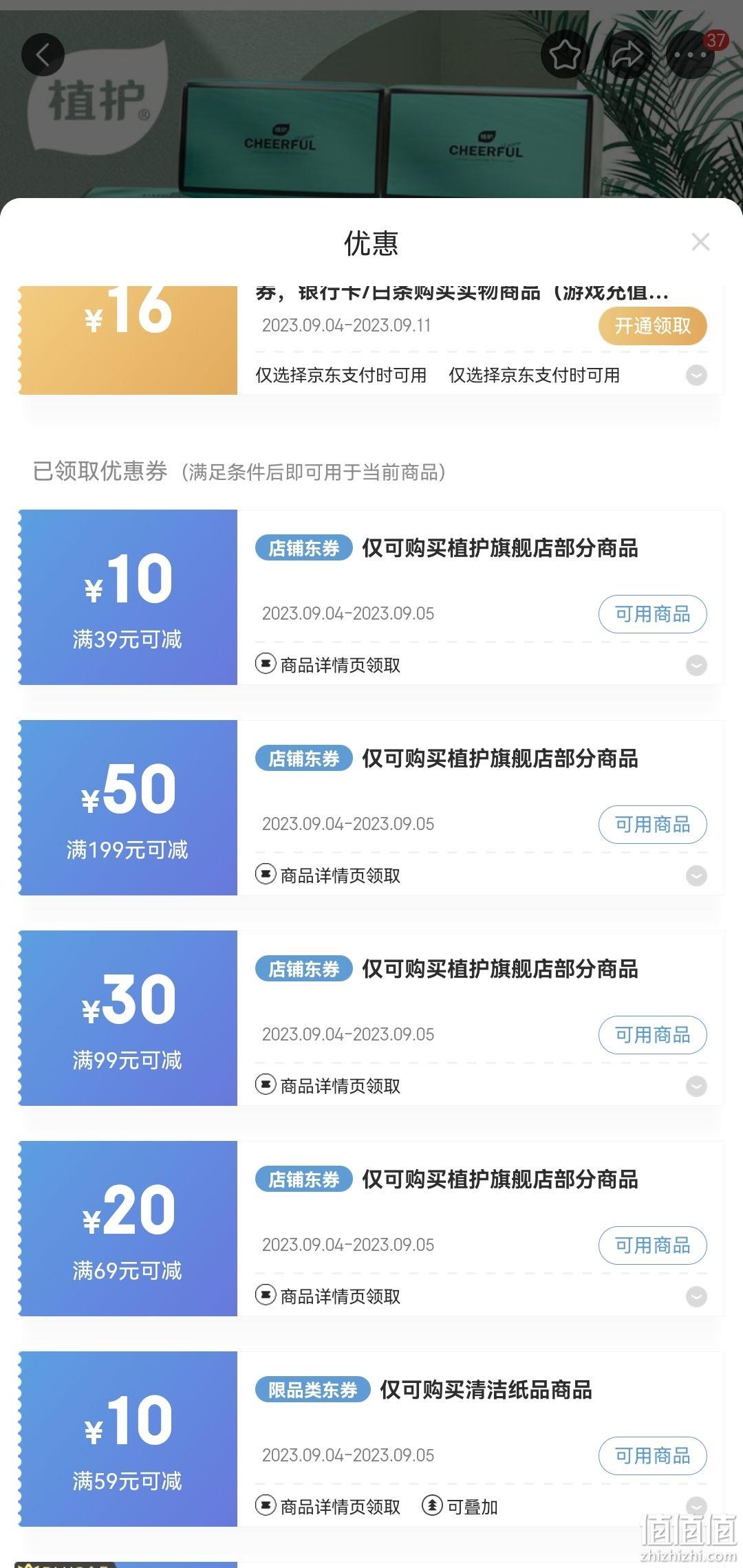
Task: Expand the ¥20 满69元 coupon details
Action: pos(696,1297)
